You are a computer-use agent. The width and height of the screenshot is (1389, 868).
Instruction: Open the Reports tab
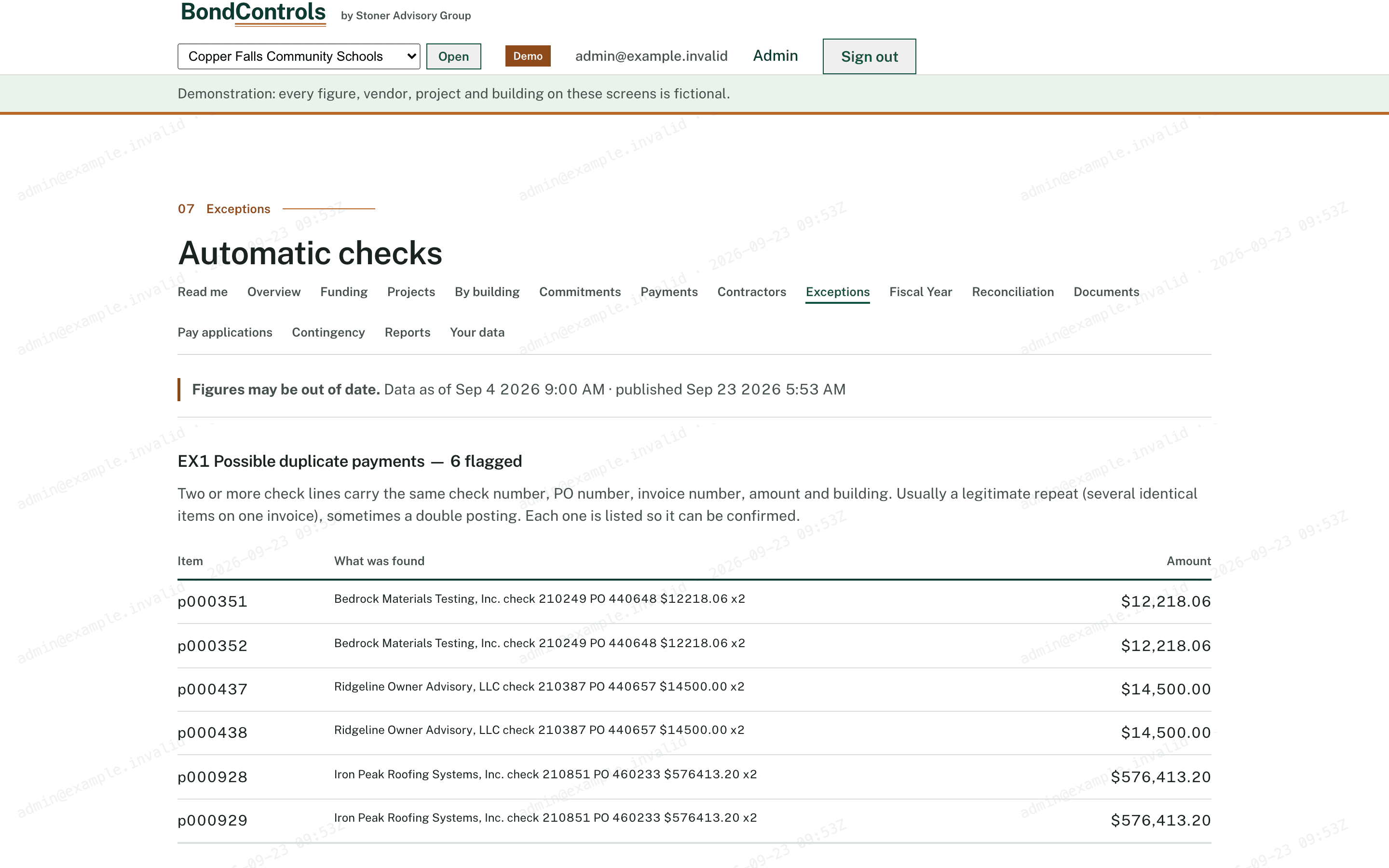[408, 332]
